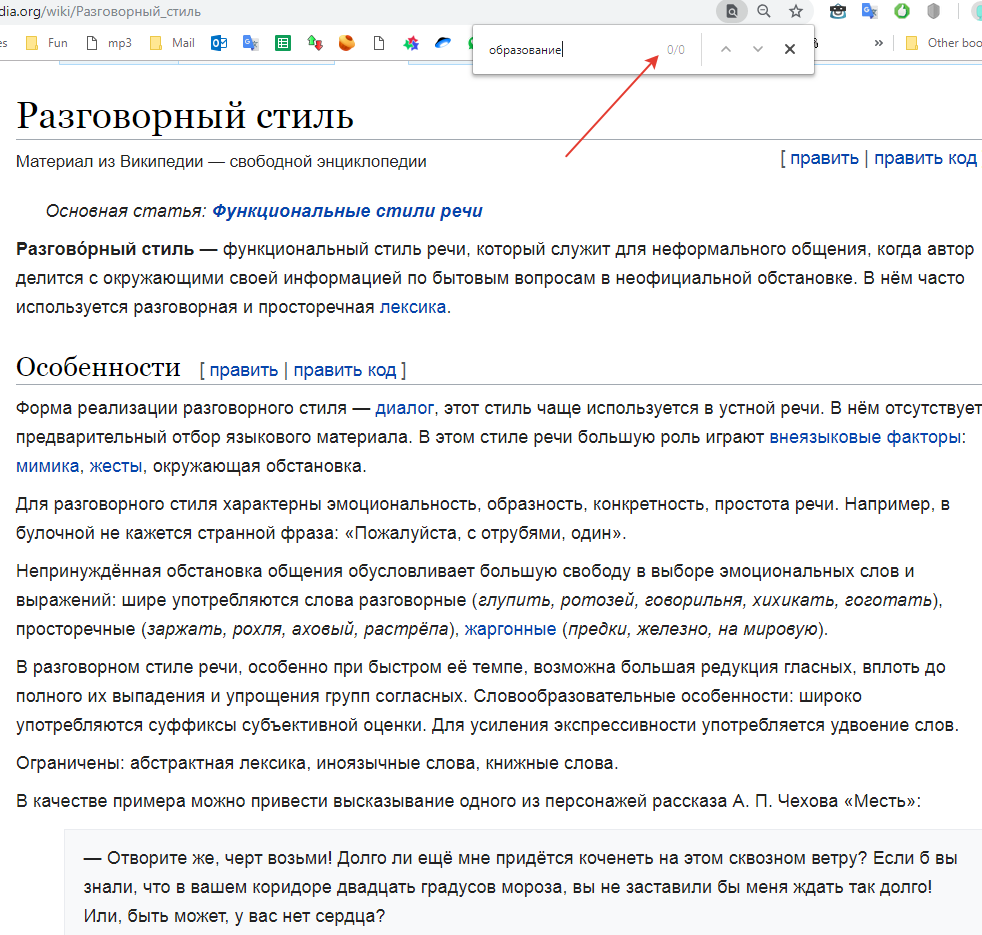Open the Функциональные стили речи link
Viewport: 982px width, 935px height.
coord(347,211)
